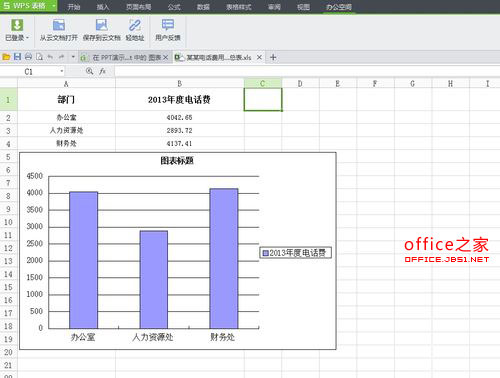
Task: Expand the logged-in account dropdown
Action: [27, 38]
